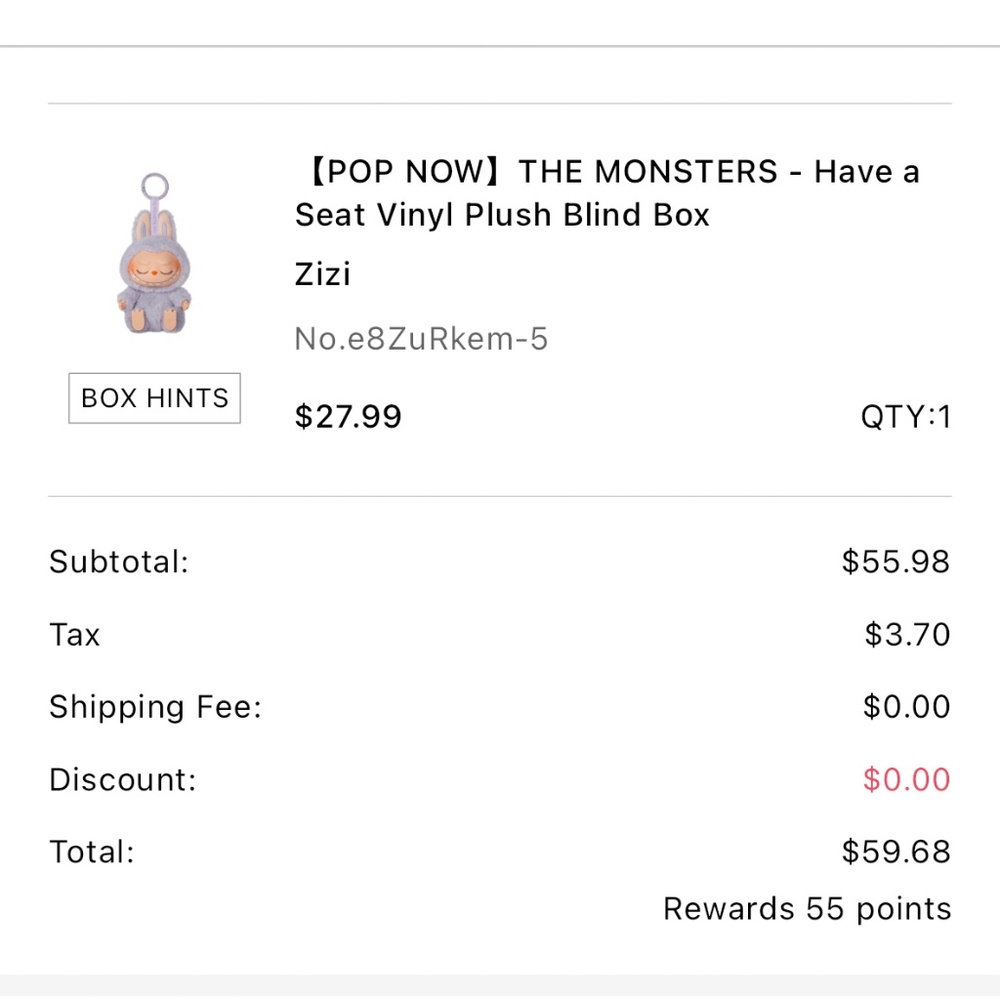Select the variant name Zizi
Screen dimensions: 1000x1000
click(x=322, y=274)
